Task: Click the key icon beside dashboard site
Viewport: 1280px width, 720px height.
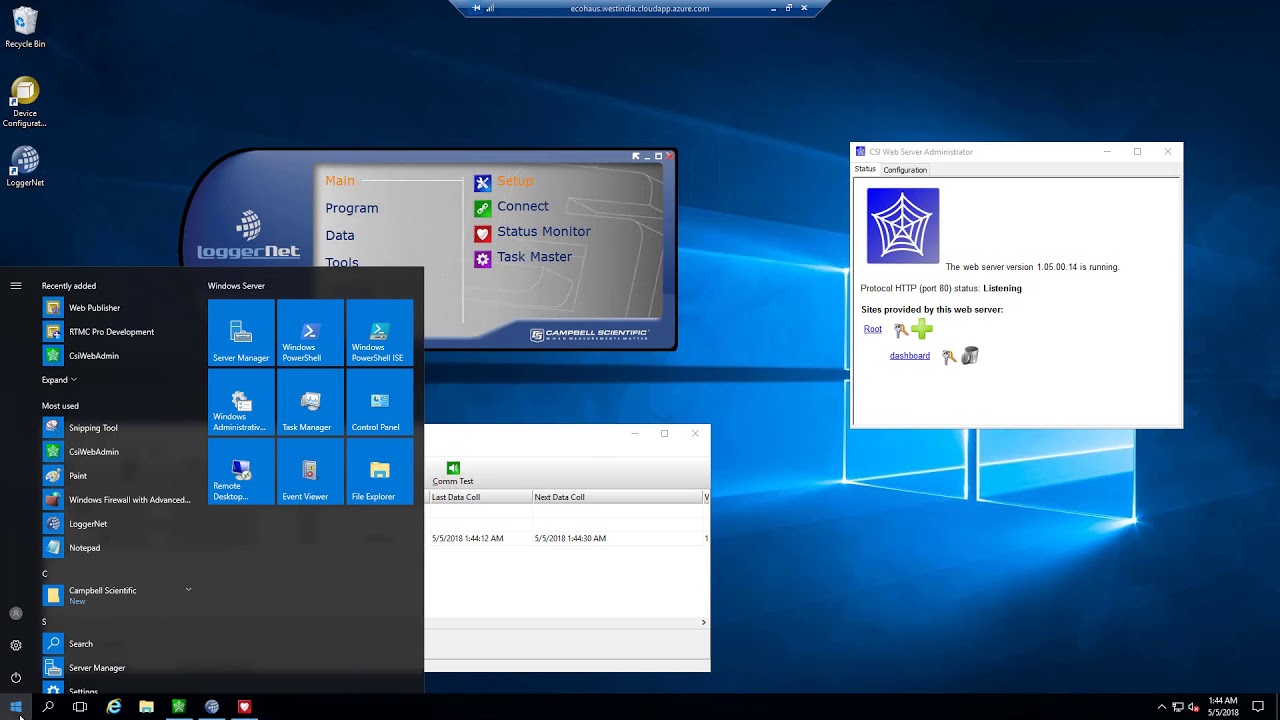Action: tap(949, 356)
